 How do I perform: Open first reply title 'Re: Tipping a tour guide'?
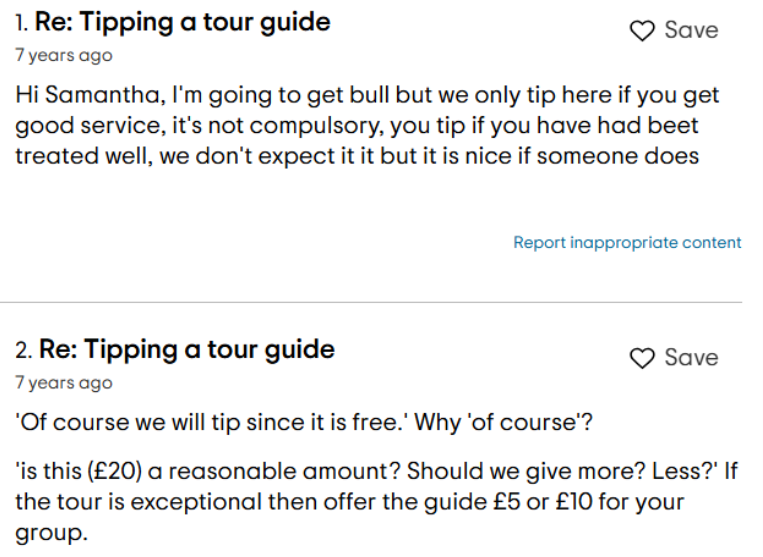[x=183, y=21]
